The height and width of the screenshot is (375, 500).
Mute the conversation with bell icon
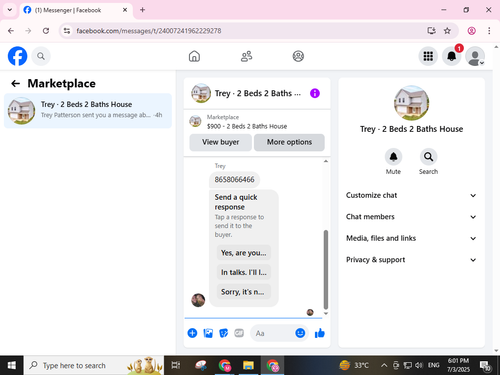coord(393,157)
